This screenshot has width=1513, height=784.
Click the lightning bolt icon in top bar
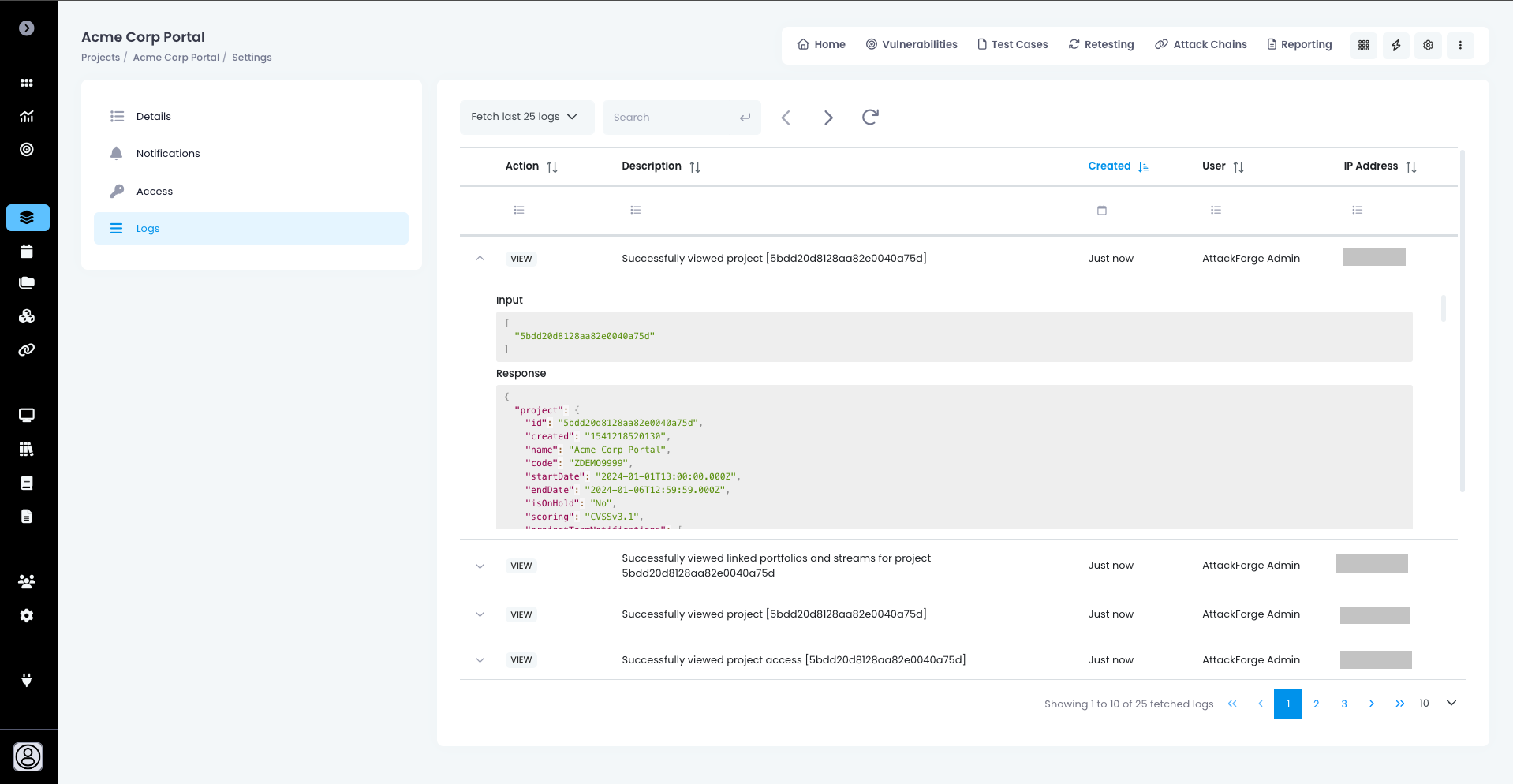1395,45
